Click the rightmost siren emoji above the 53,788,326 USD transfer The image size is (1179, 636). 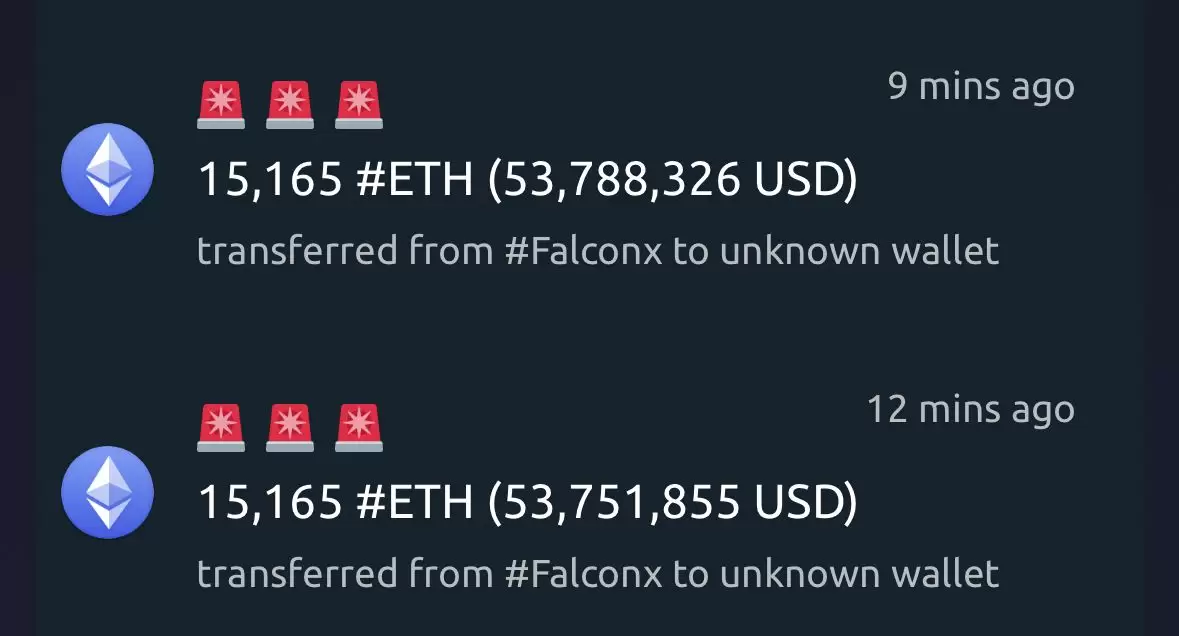(359, 104)
